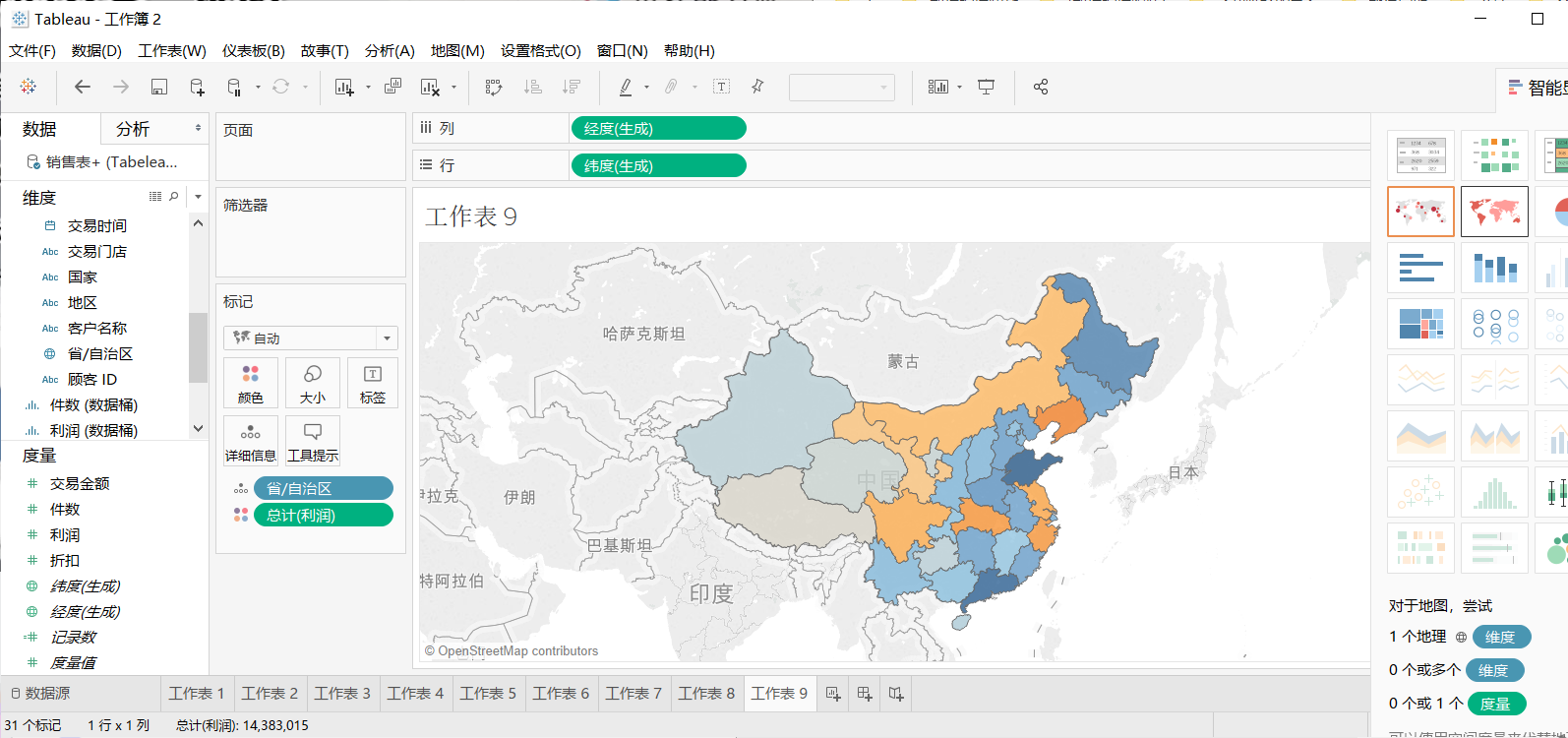Open the 工作表(W) menu
The height and width of the screenshot is (738, 1568).
[x=172, y=50]
